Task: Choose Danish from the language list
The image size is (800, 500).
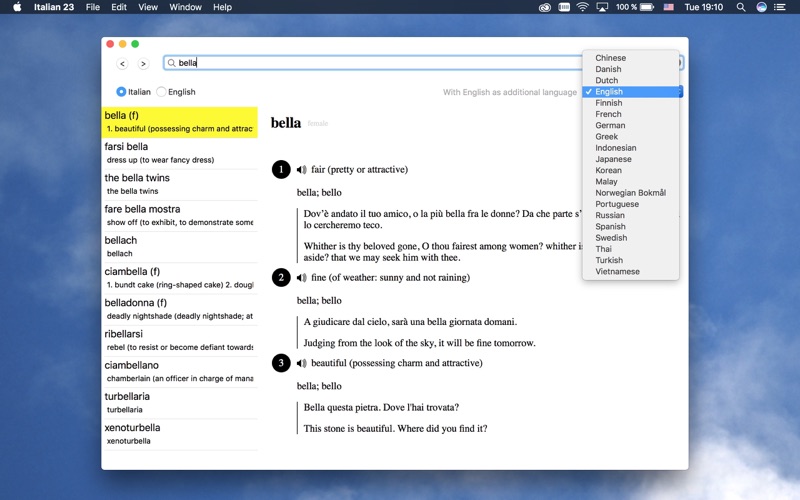Action: [x=631, y=69]
